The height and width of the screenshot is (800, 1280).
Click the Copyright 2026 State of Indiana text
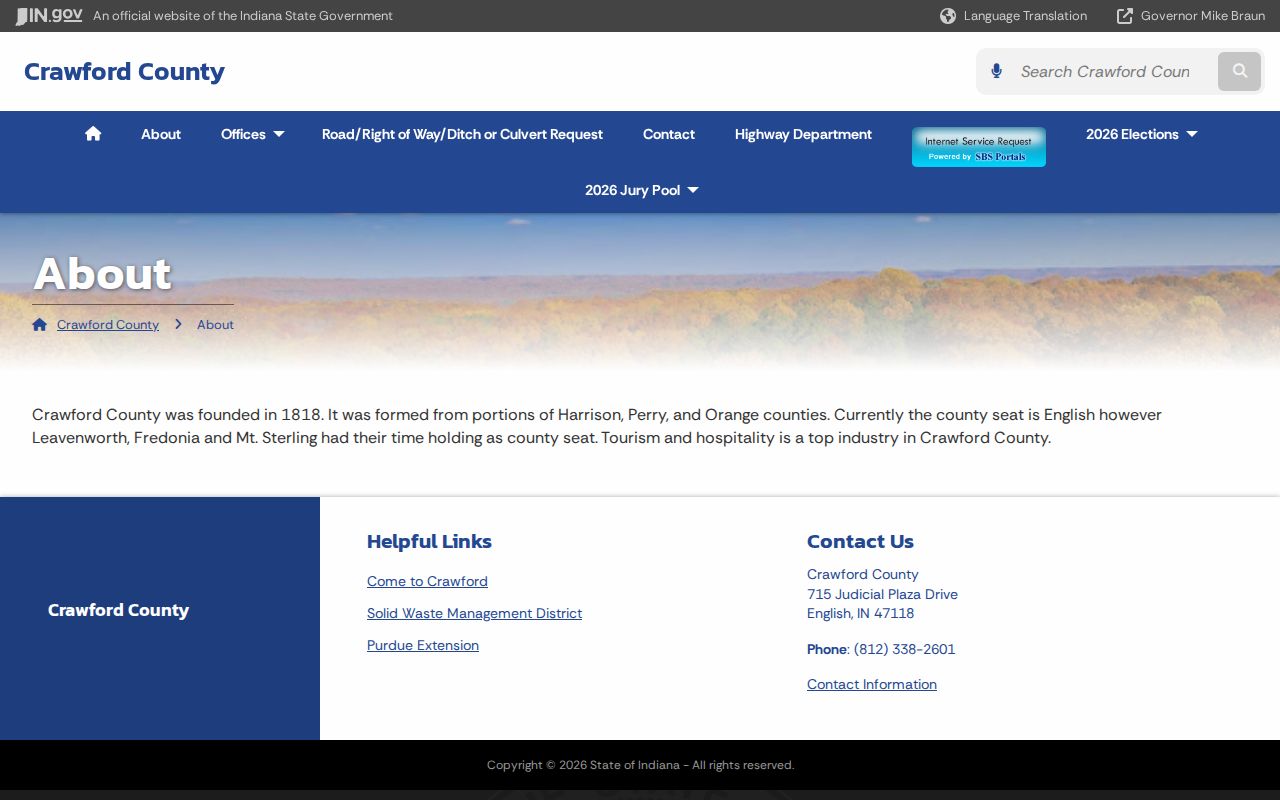(640, 765)
